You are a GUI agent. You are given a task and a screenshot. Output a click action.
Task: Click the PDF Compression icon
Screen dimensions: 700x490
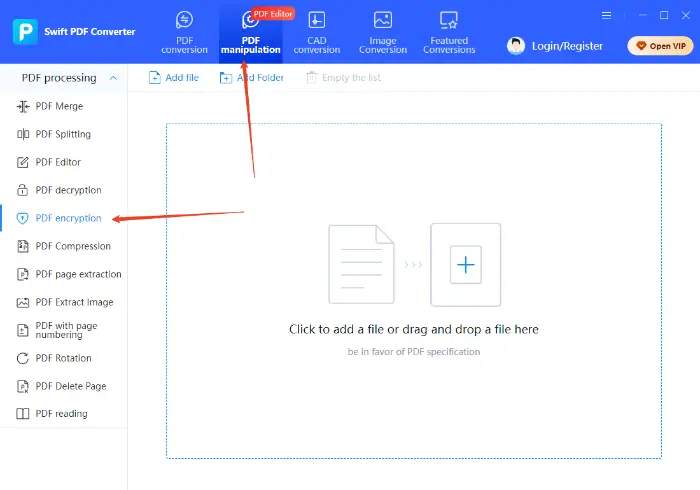coord(23,246)
